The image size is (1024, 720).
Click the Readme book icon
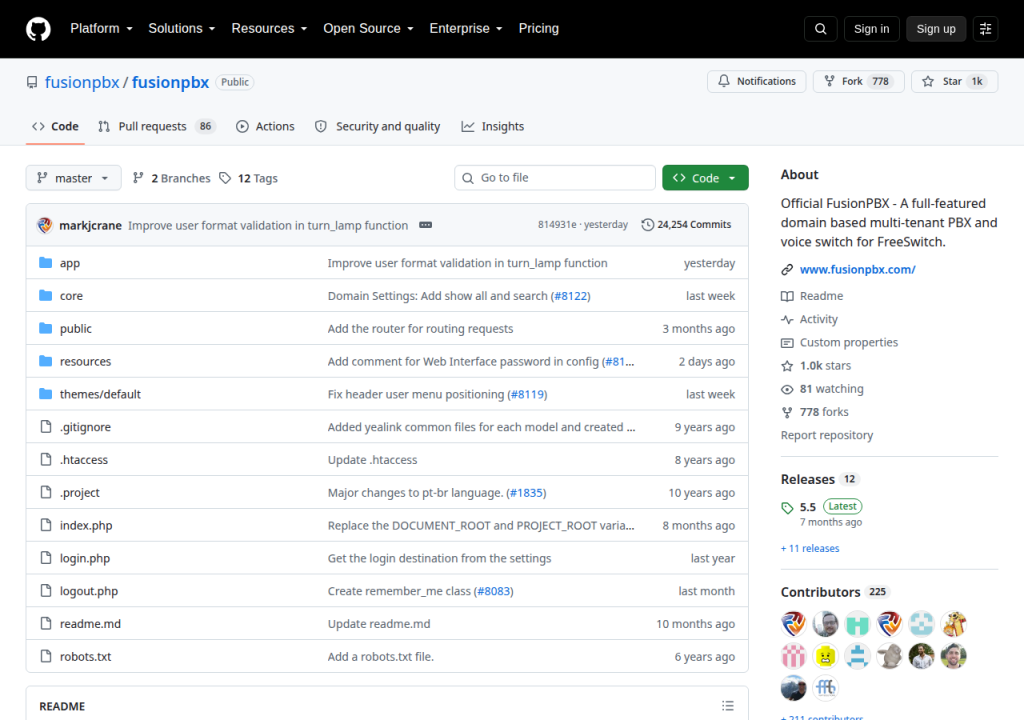[787, 296]
